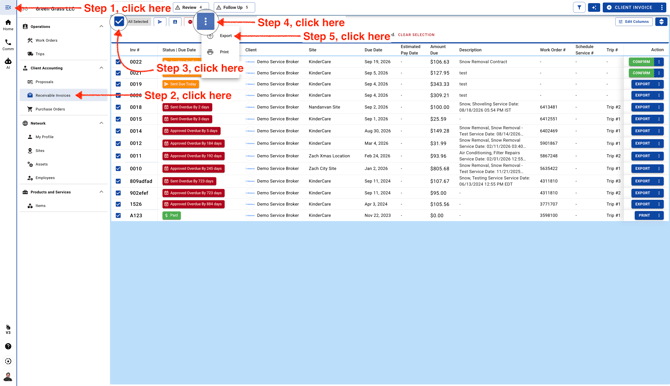The width and height of the screenshot is (670, 386).
Task: Uncheck invoice 0018 checkbox
Action: tap(118, 107)
